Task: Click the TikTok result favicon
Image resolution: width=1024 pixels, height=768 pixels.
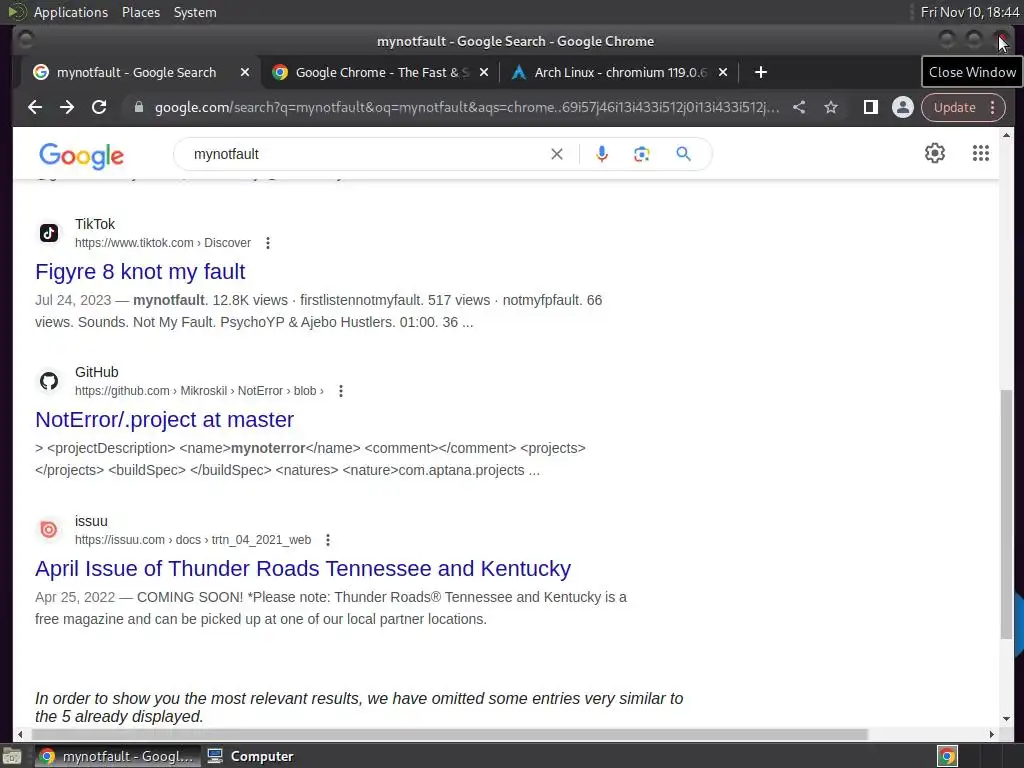Action: pyautogui.click(x=49, y=233)
